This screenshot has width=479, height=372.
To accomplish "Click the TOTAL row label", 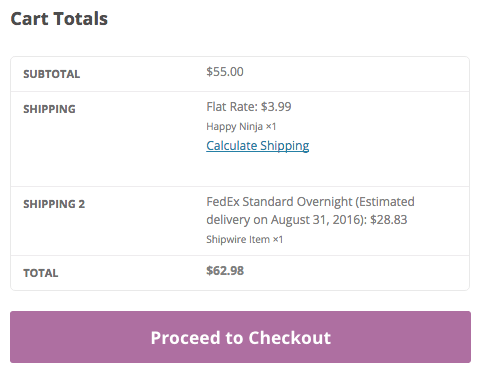I will click(x=41, y=273).
